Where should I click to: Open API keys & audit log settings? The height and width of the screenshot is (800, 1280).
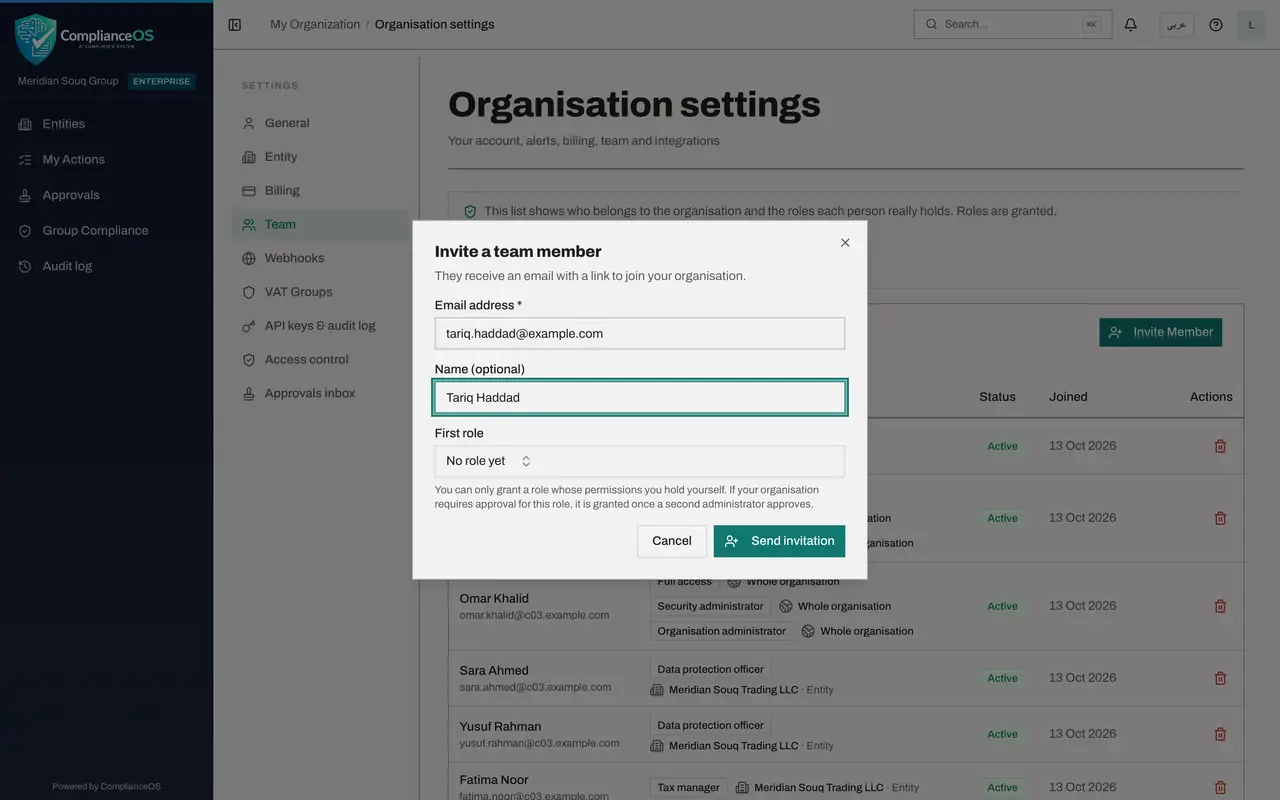point(322,326)
